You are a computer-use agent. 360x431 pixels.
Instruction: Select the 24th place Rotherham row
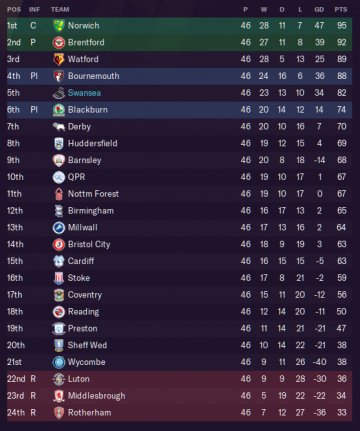(x=179, y=413)
